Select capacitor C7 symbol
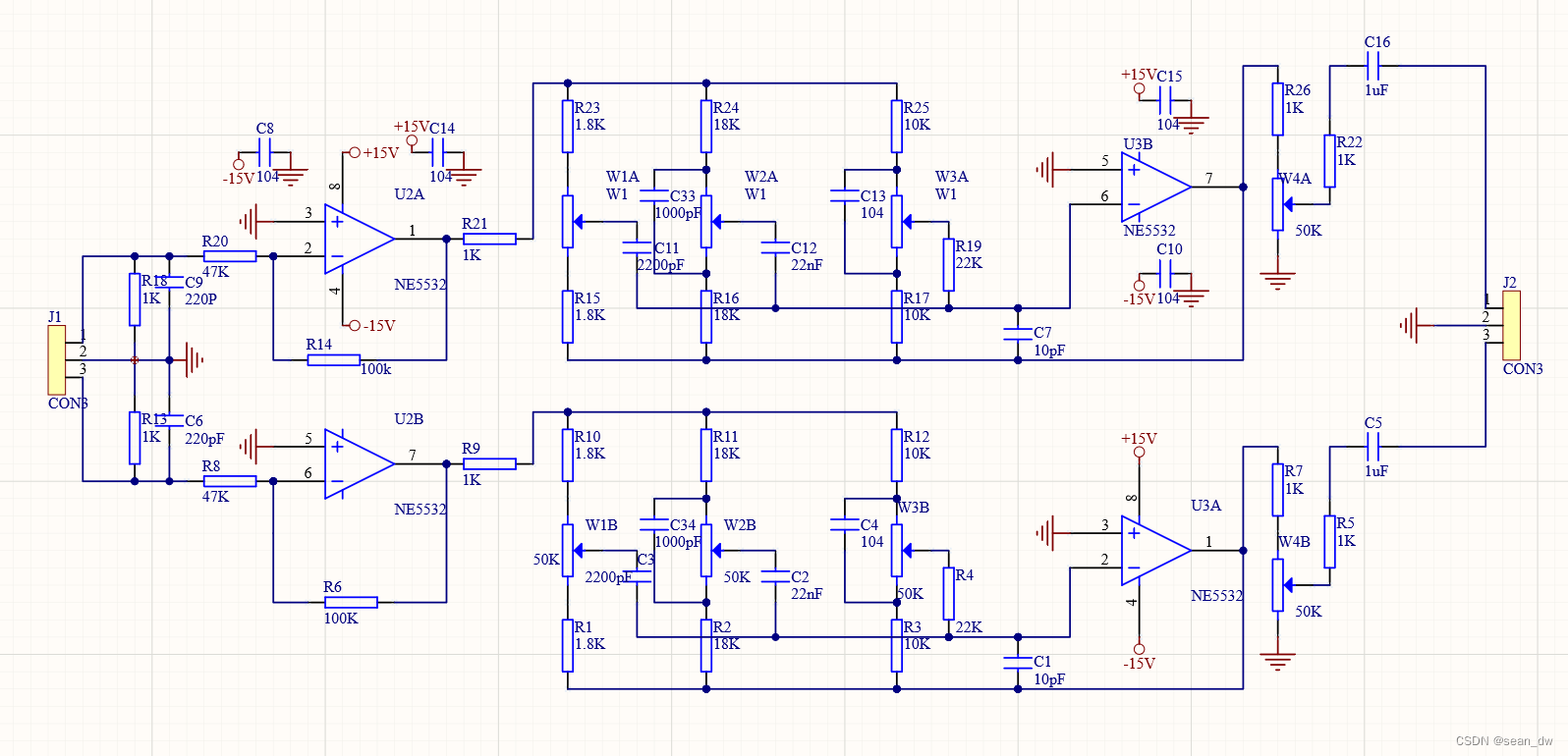 click(1018, 334)
